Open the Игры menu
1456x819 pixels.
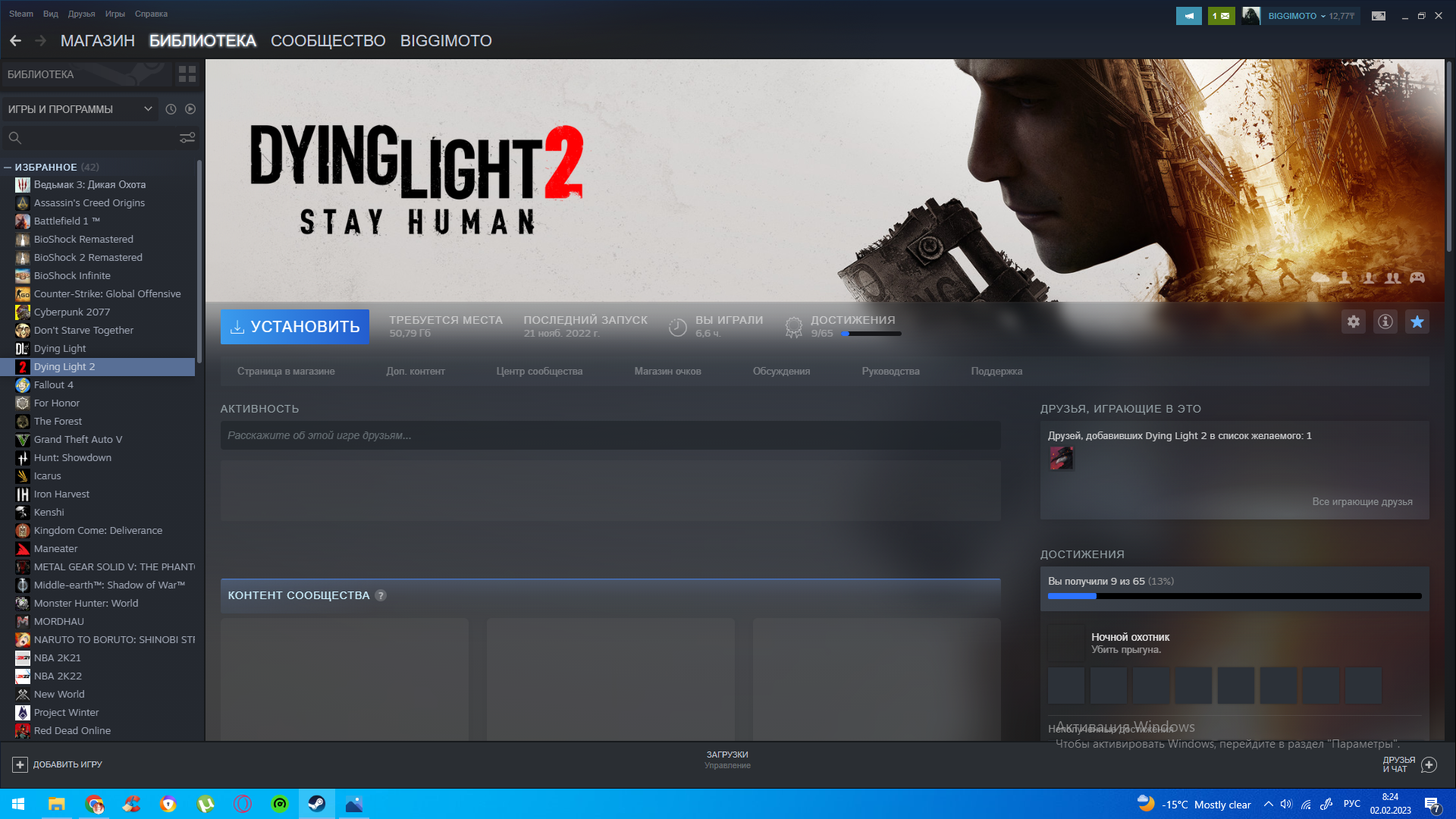point(115,14)
